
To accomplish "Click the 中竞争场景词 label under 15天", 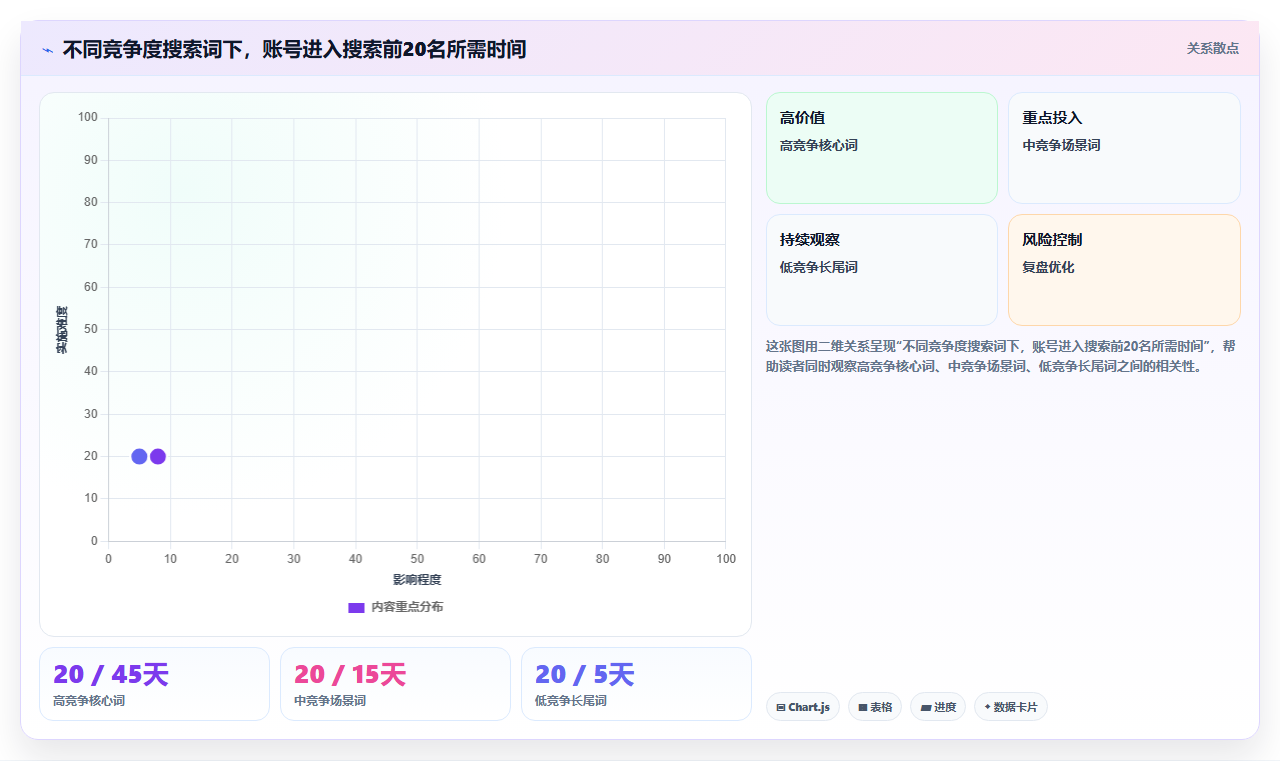I will click(330, 701).
